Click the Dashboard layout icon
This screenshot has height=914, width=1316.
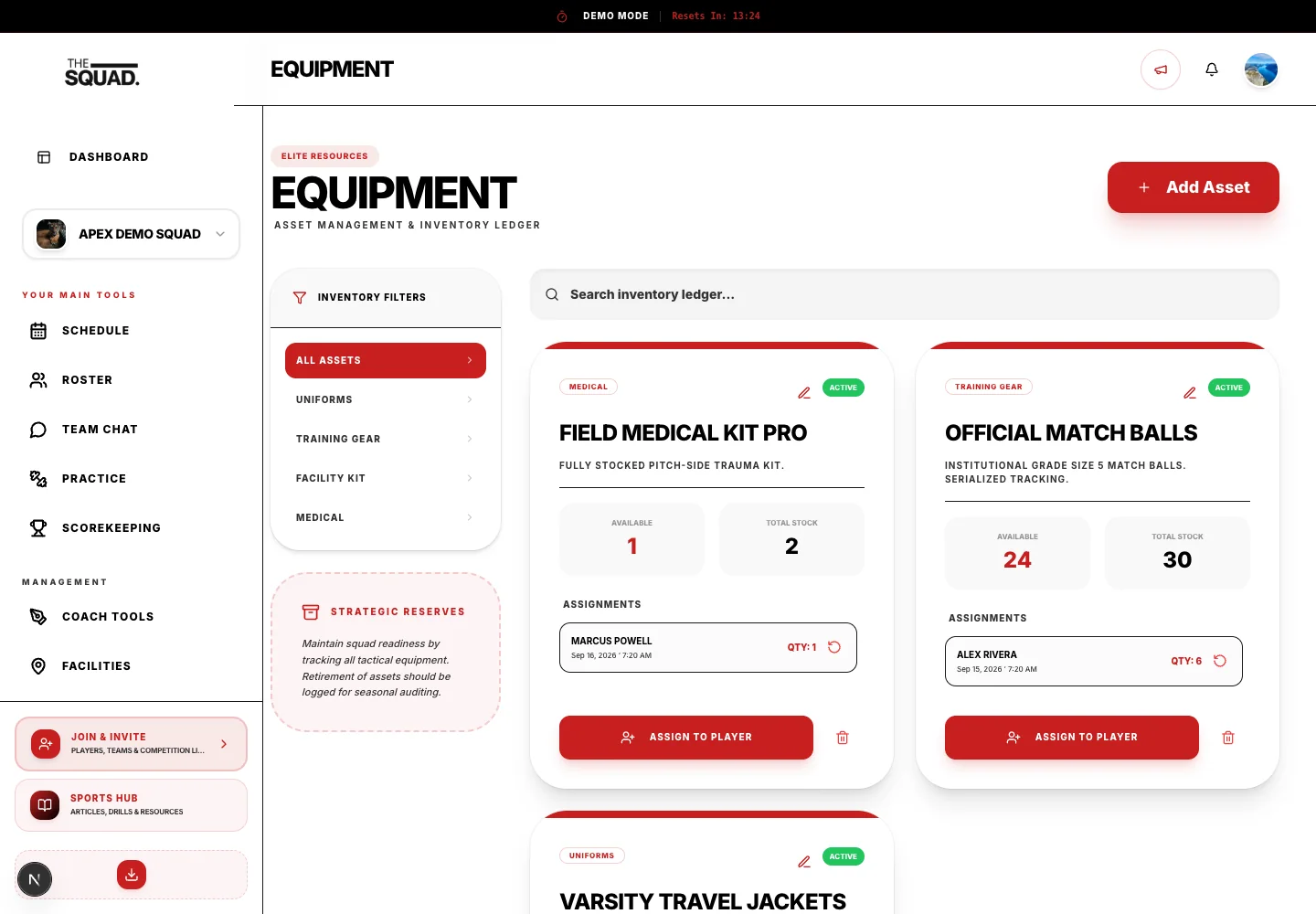pyautogui.click(x=44, y=157)
